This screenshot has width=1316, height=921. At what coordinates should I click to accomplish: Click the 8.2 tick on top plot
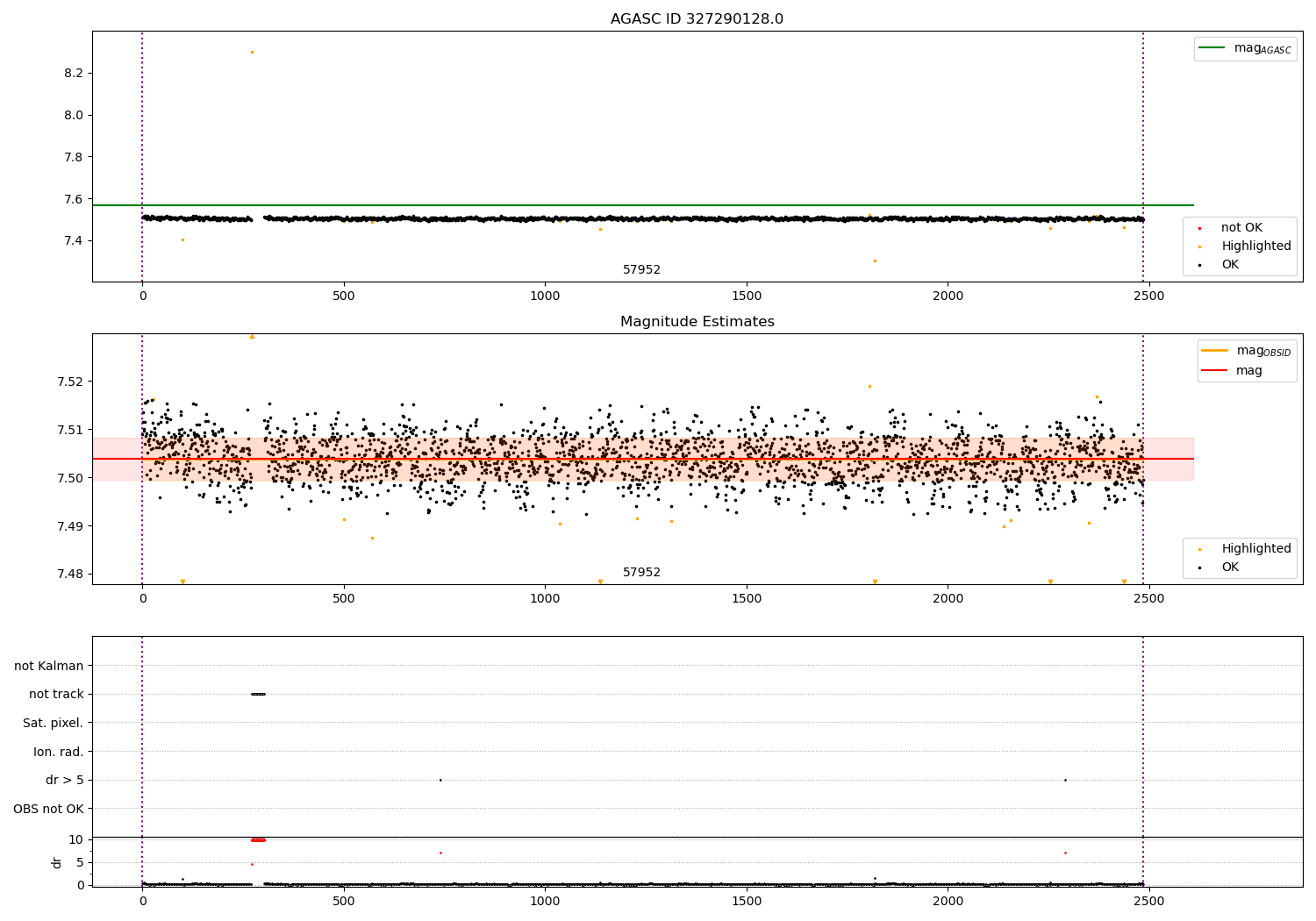tap(74, 73)
